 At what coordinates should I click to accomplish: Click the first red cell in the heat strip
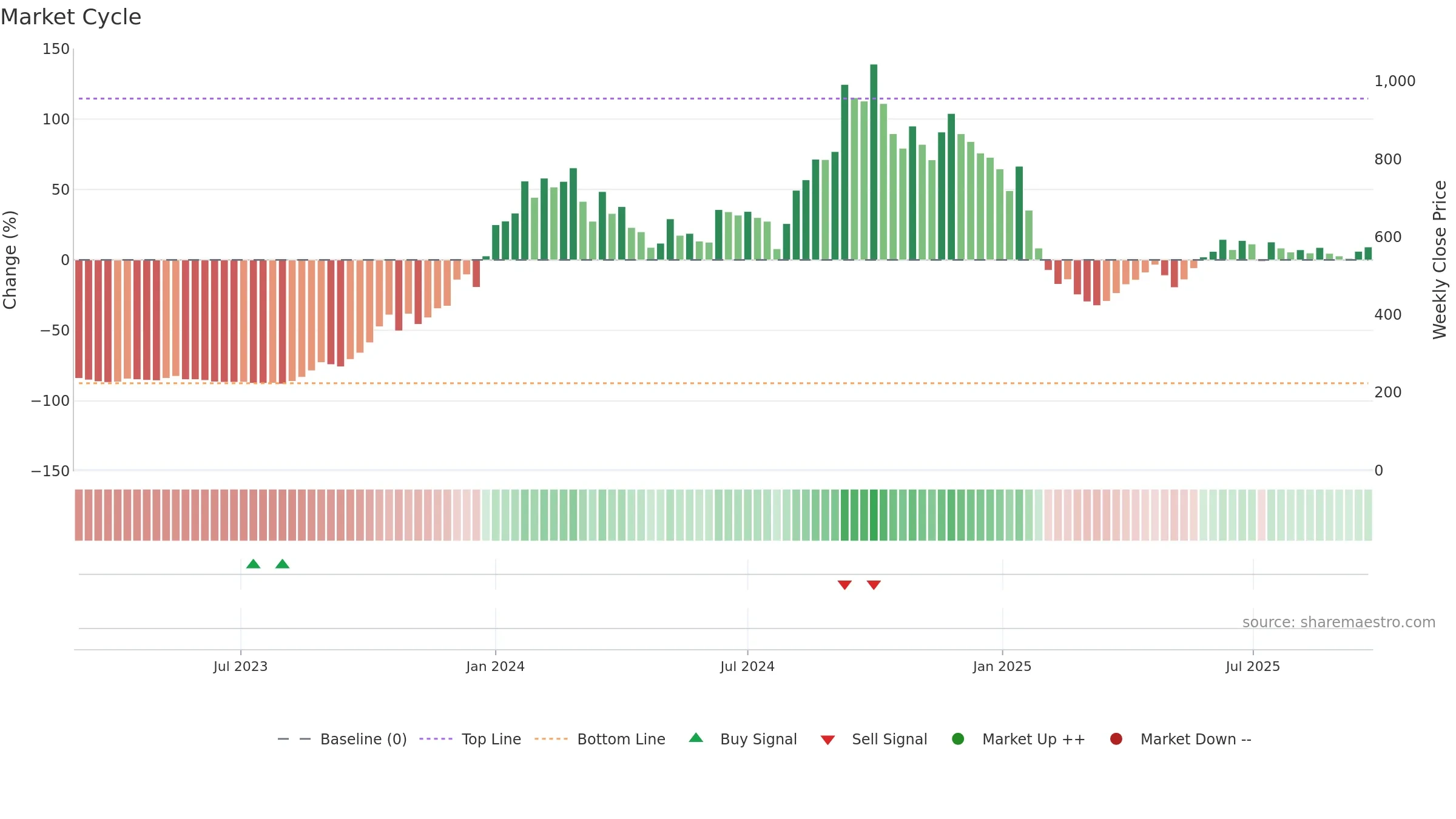[x=79, y=515]
